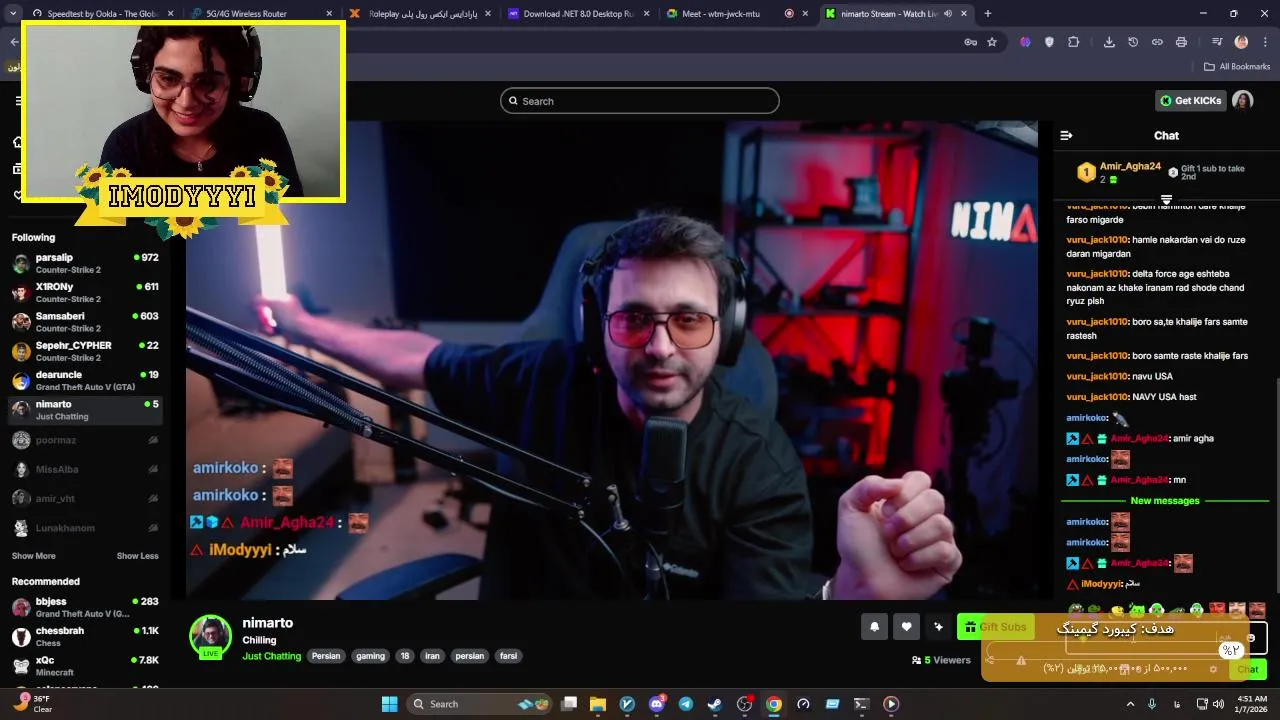Viewport: 1280px width, 720px height.
Task: Click the history clock toolbar icon
Action: [x=1133, y=42]
